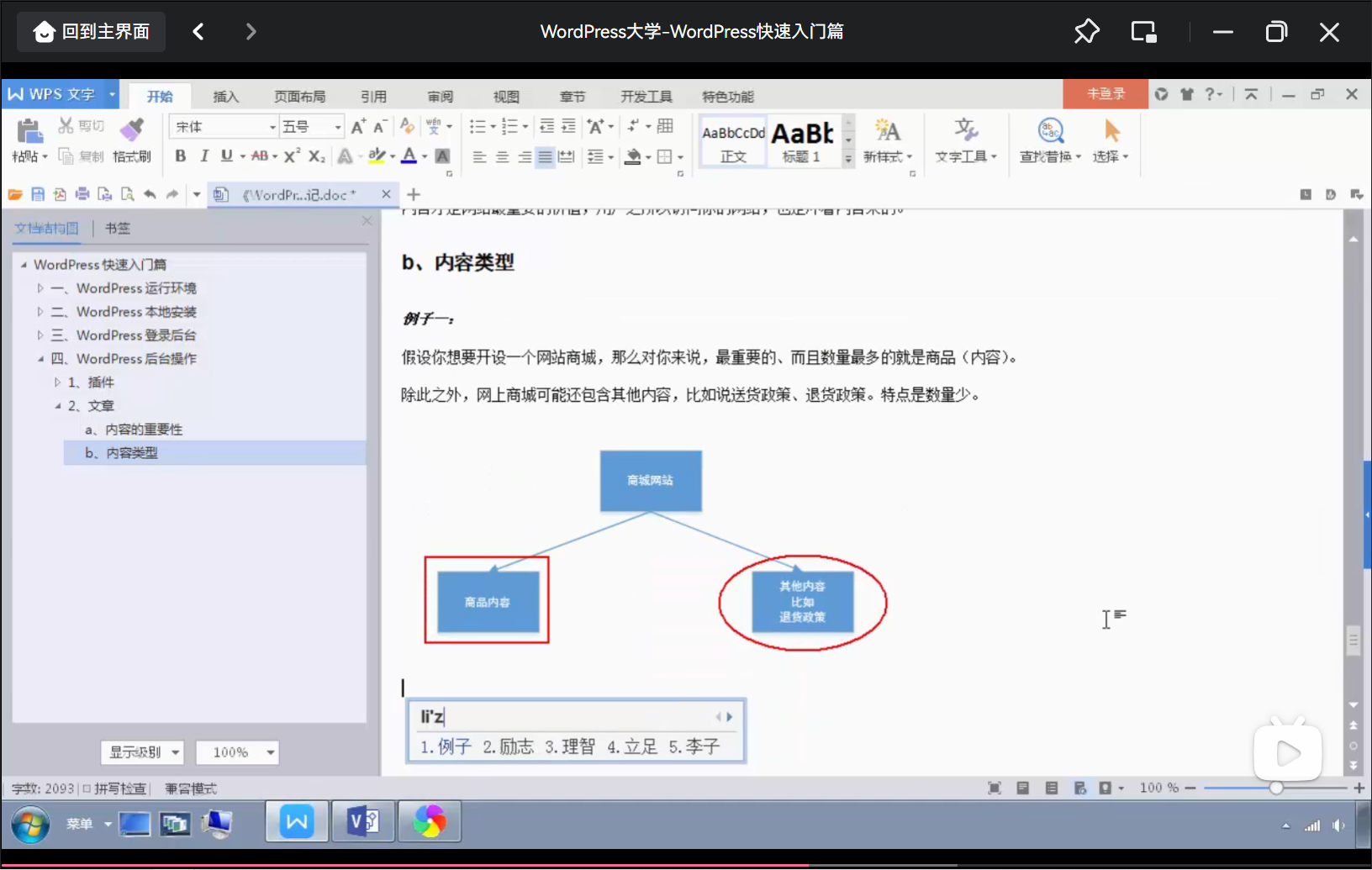The height and width of the screenshot is (870, 1372).
Task: Center align text
Action: pyautogui.click(x=502, y=156)
